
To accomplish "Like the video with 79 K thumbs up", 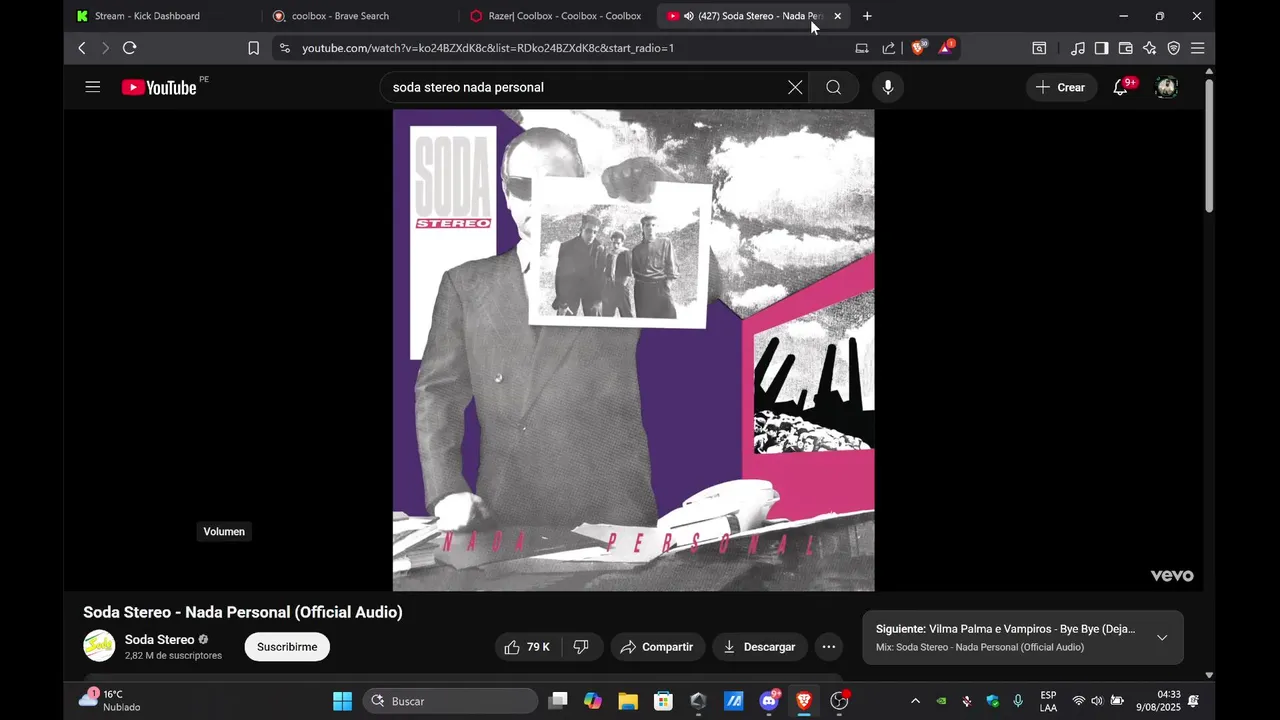I will 528,647.
